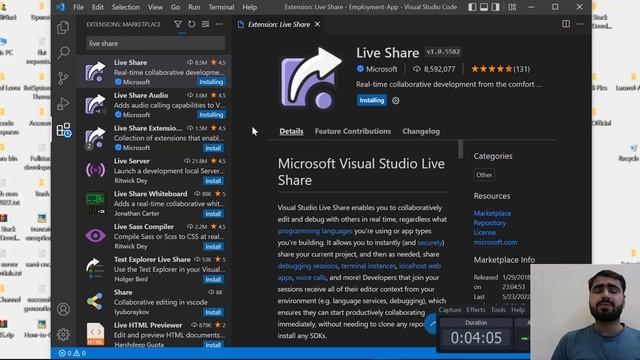
Task: Select the Live Server extension icon
Action: point(95,170)
